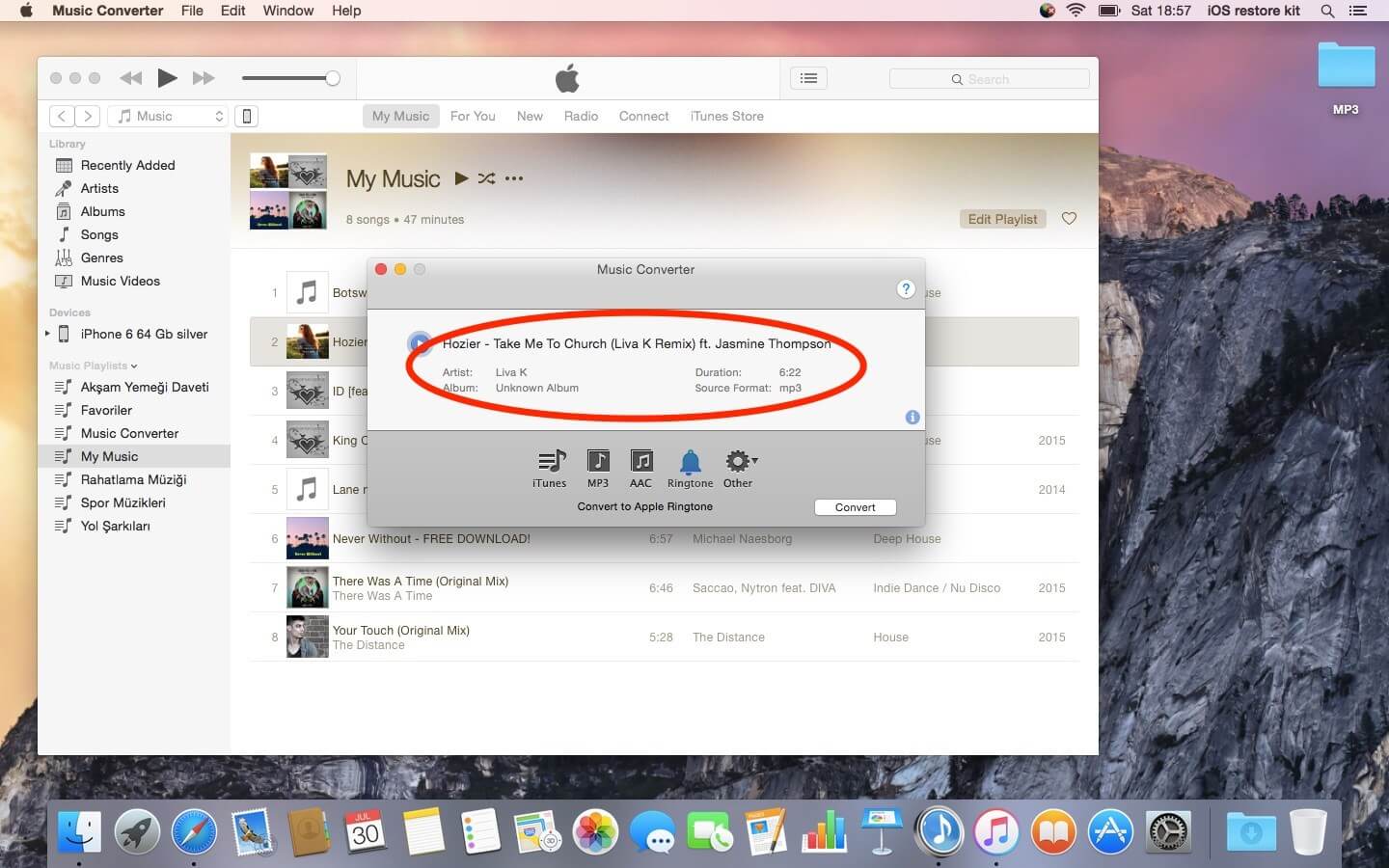Screen dimensions: 1389x868
Task: Open the Window menu
Action: 288,11
